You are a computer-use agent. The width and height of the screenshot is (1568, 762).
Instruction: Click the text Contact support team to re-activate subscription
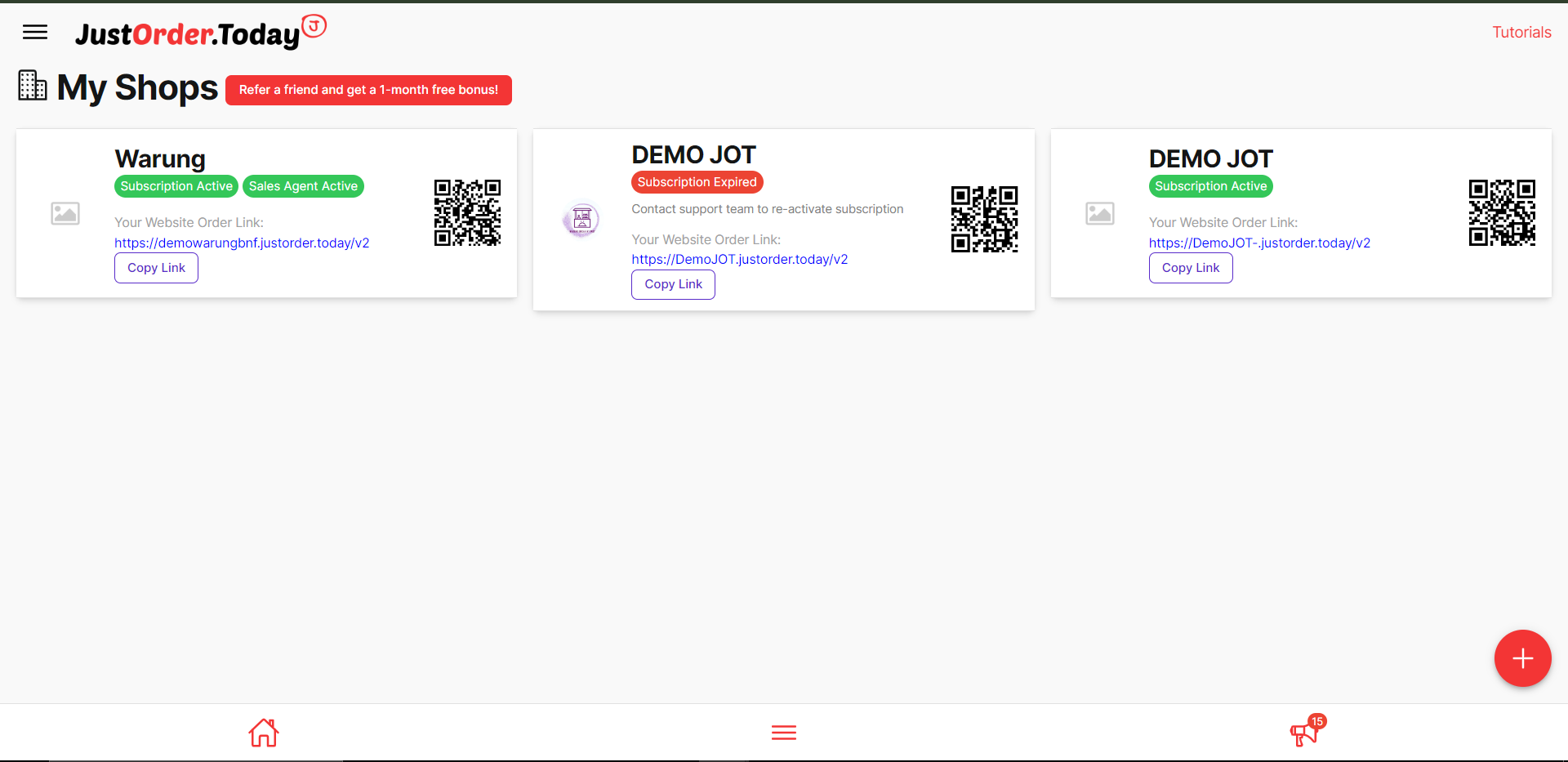768,209
